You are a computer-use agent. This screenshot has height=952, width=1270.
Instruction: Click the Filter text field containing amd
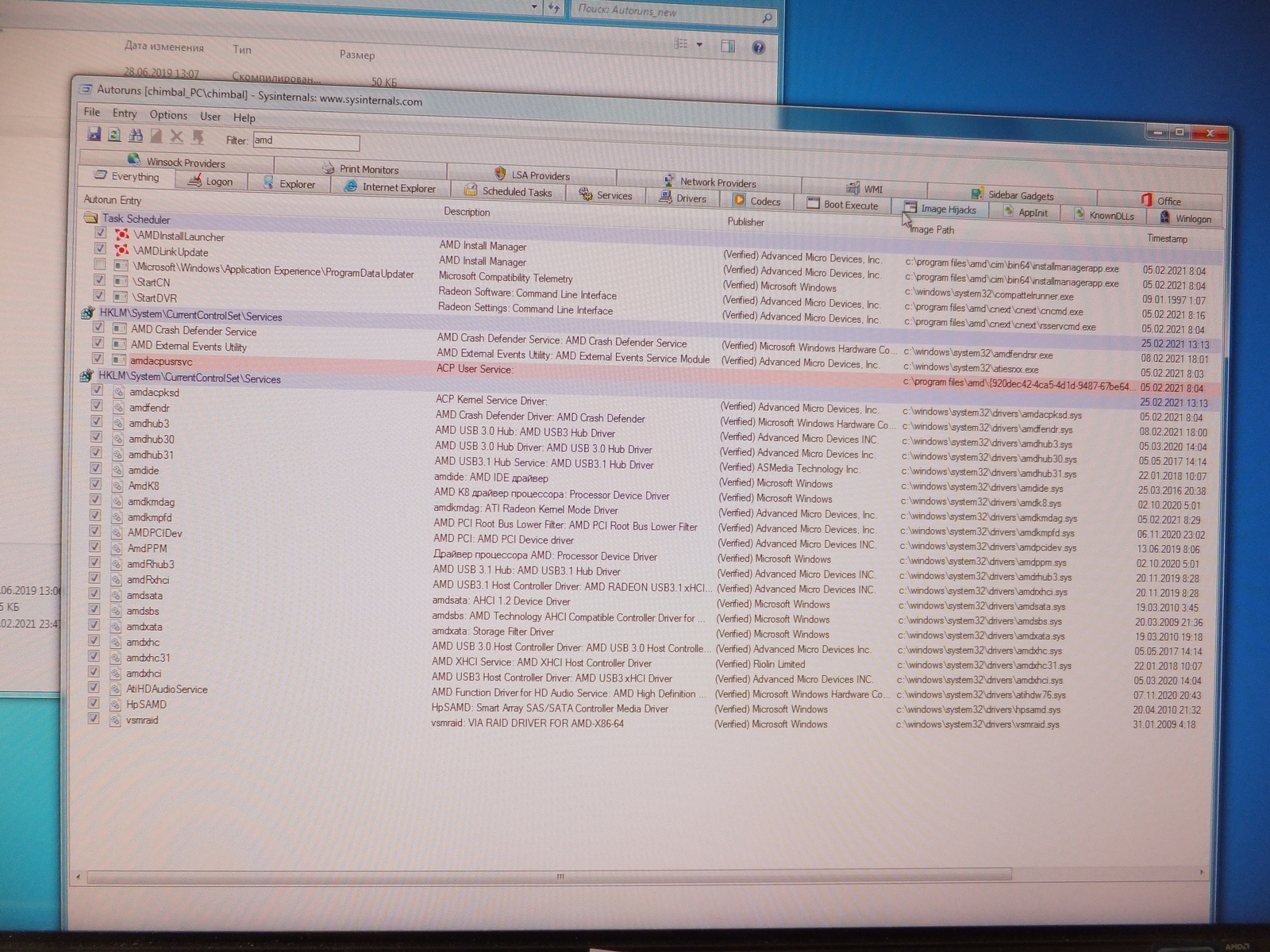click(x=306, y=141)
